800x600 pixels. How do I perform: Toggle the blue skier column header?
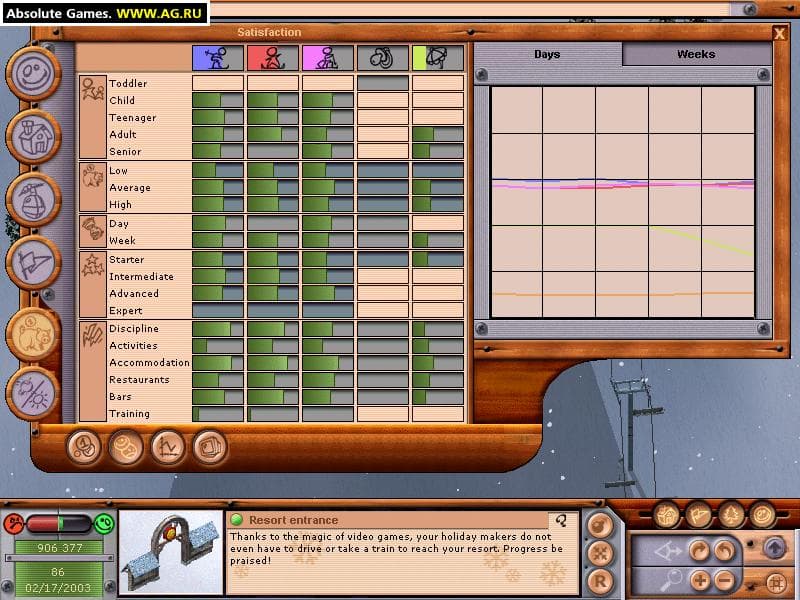tap(218, 59)
